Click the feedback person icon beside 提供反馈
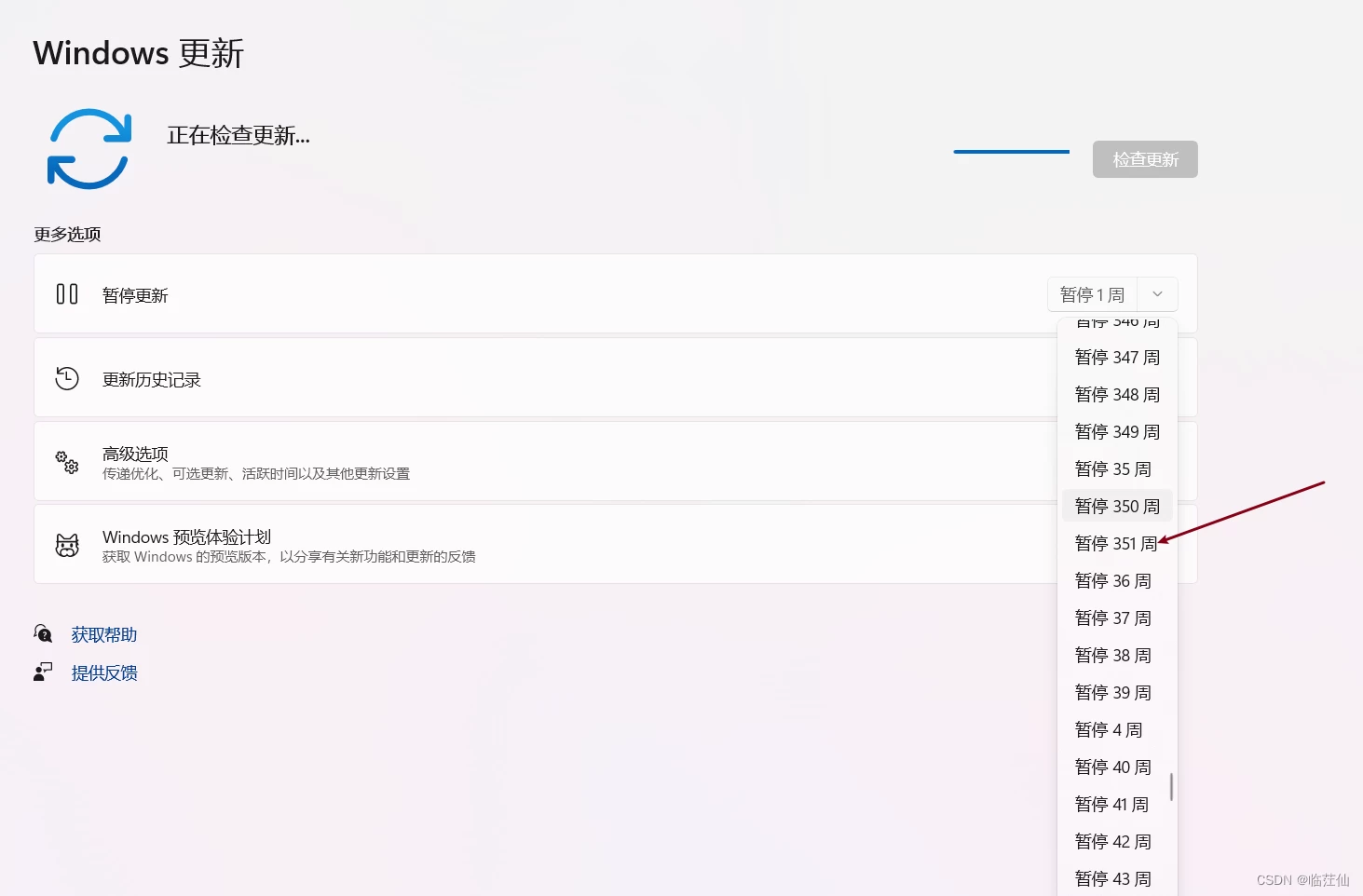This screenshot has height=896, width=1363. (43, 672)
